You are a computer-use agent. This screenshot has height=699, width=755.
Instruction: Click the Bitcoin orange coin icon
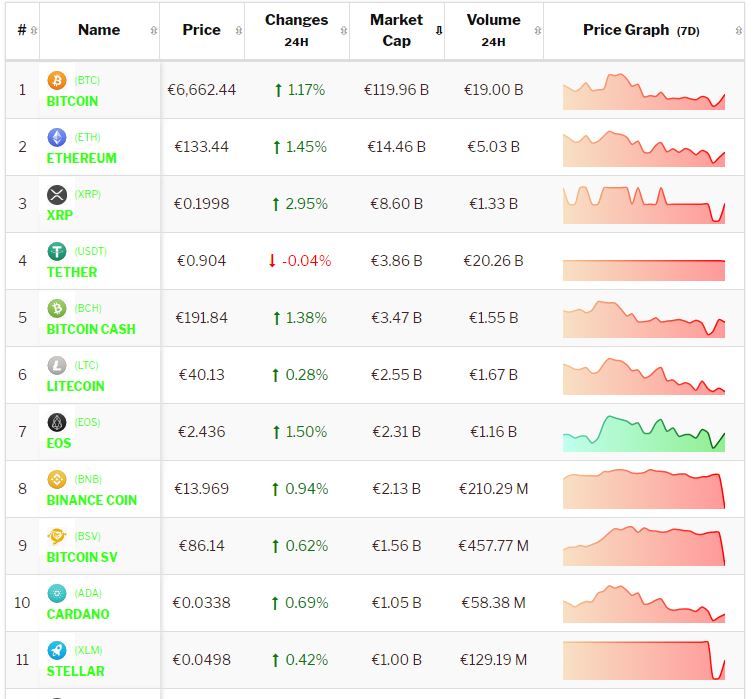click(57, 80)
